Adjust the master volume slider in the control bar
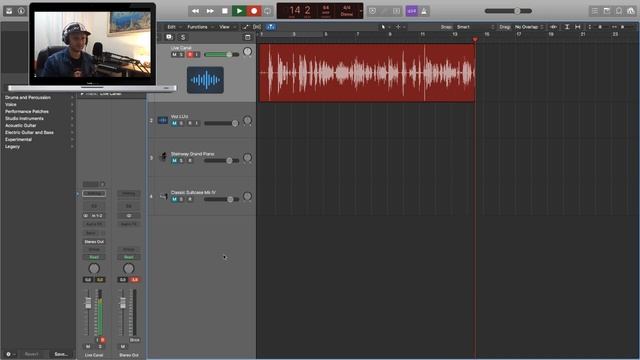Image resolution: width=640 pixels, height=360 pixels. pos(508,11)
